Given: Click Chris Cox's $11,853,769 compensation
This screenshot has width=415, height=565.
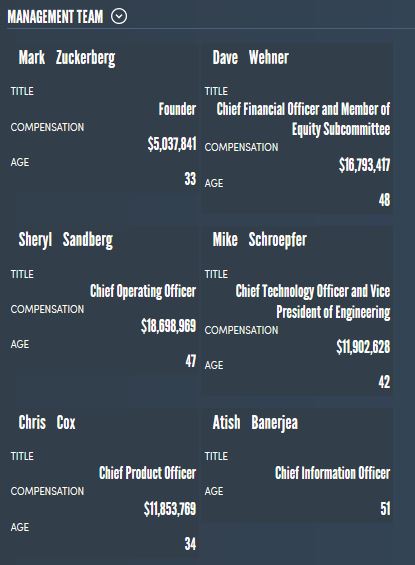Looking at the screenshot, I should coord(170,509).
